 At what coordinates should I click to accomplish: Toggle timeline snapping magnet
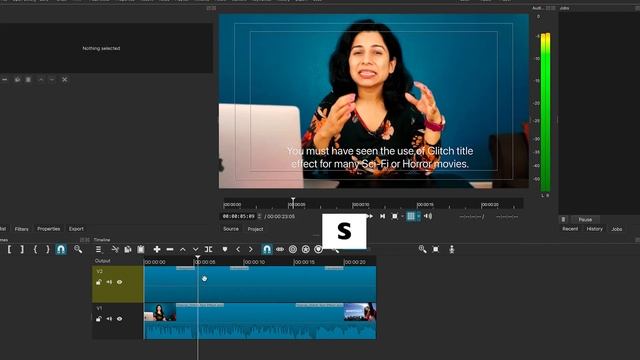(267, 249)
